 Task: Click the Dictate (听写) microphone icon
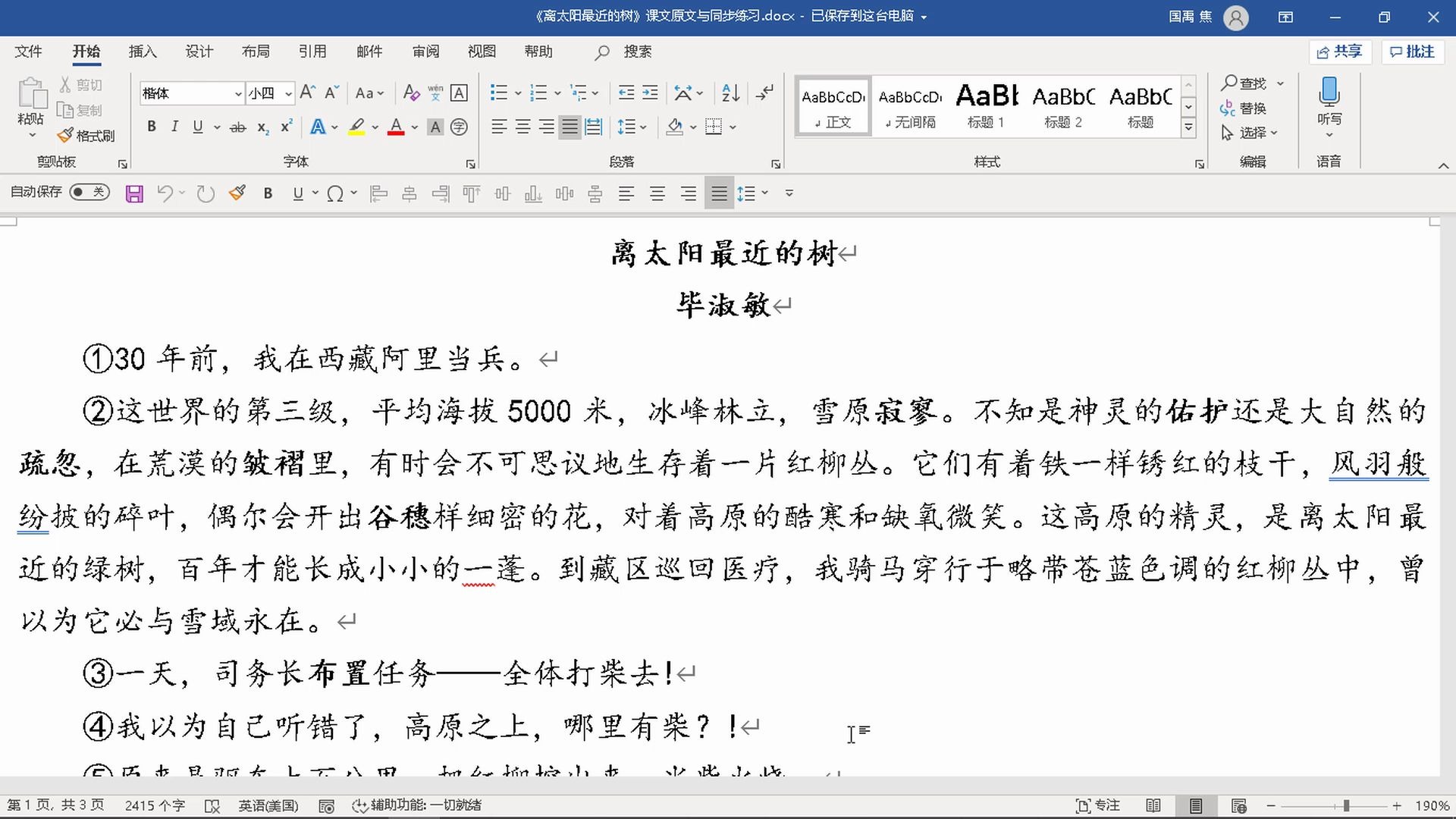(1329, 93)
